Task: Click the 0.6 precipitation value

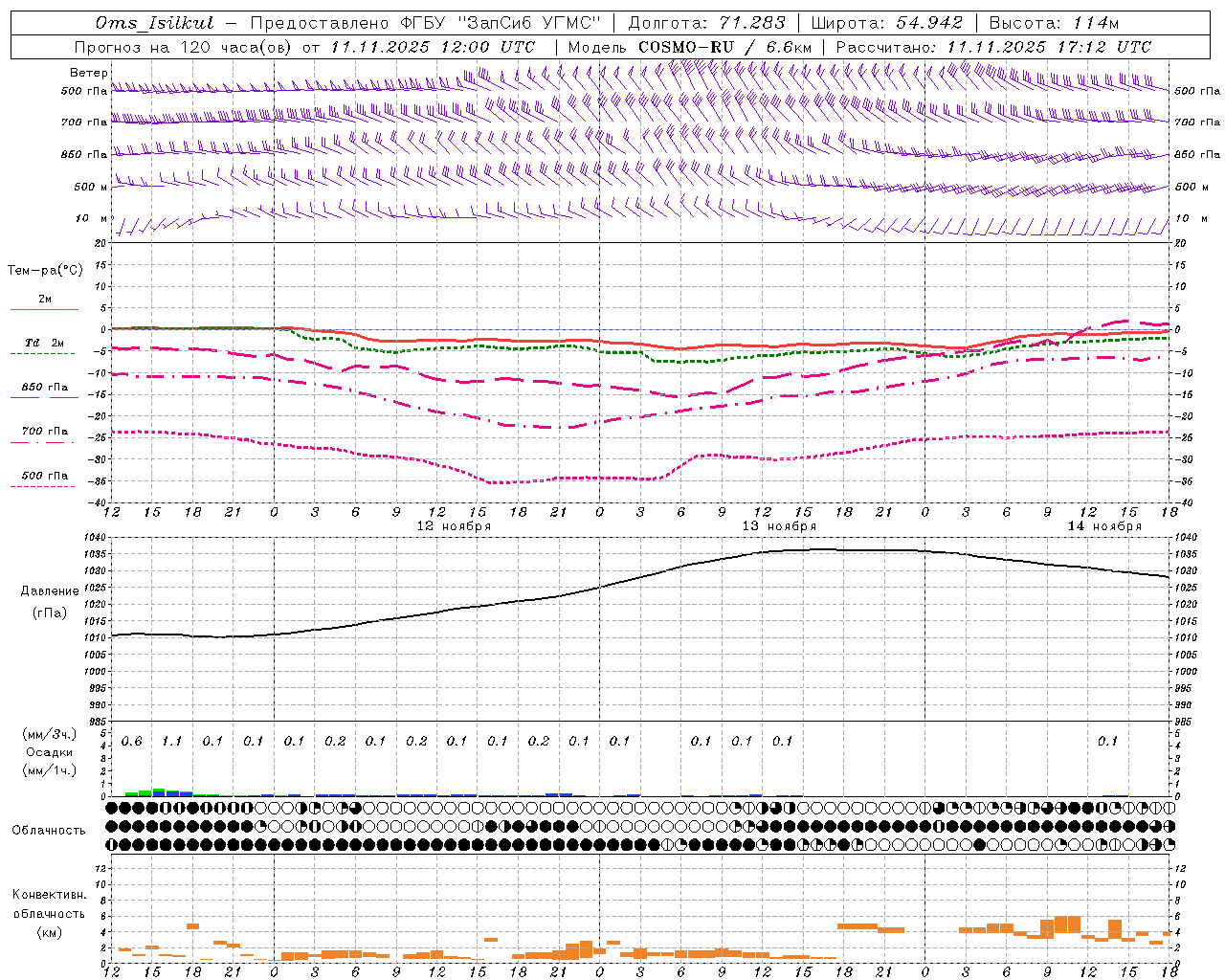Action: (131, 742)
